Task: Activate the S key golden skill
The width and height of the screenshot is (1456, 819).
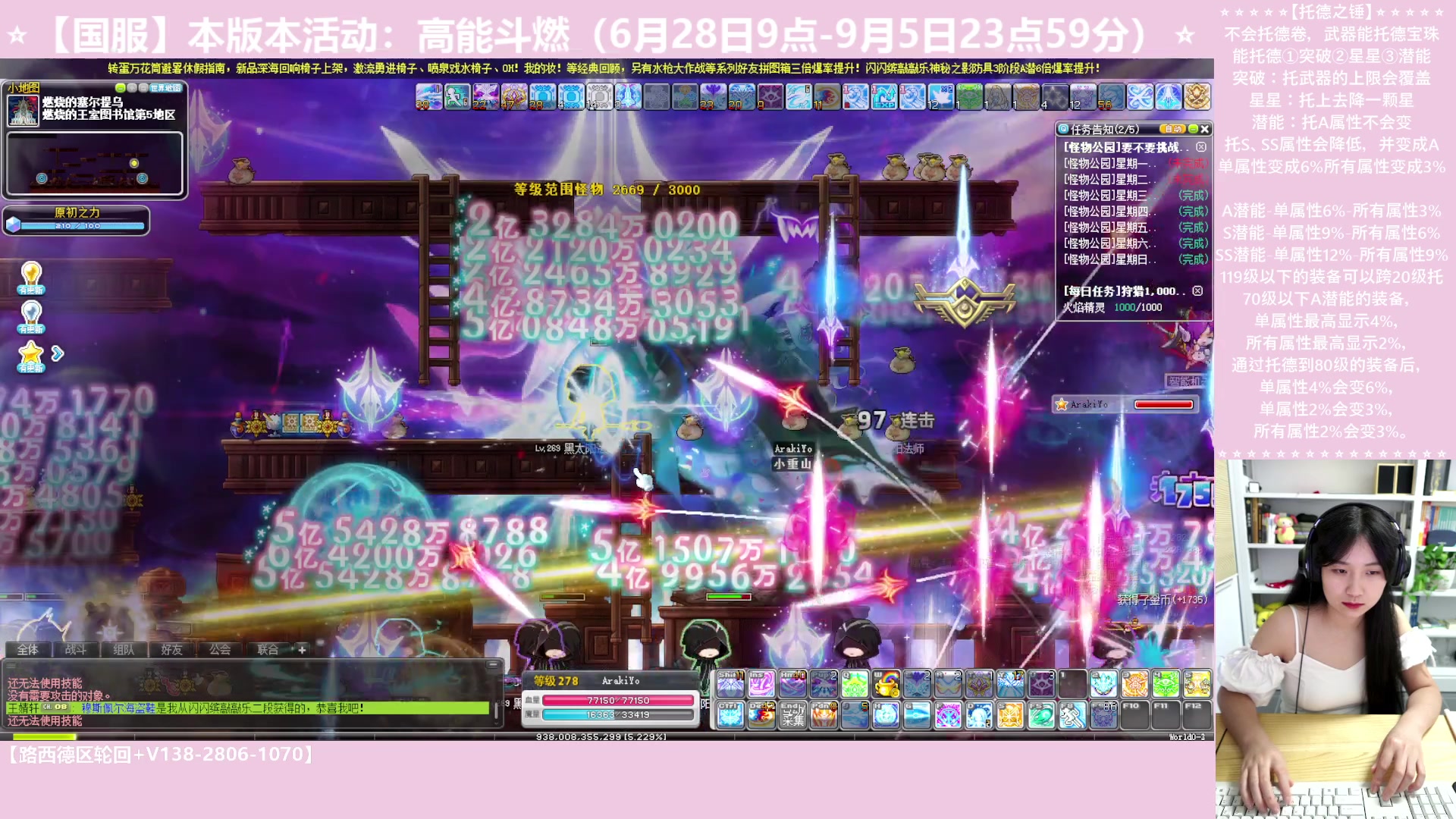Action: (1010, 714)
